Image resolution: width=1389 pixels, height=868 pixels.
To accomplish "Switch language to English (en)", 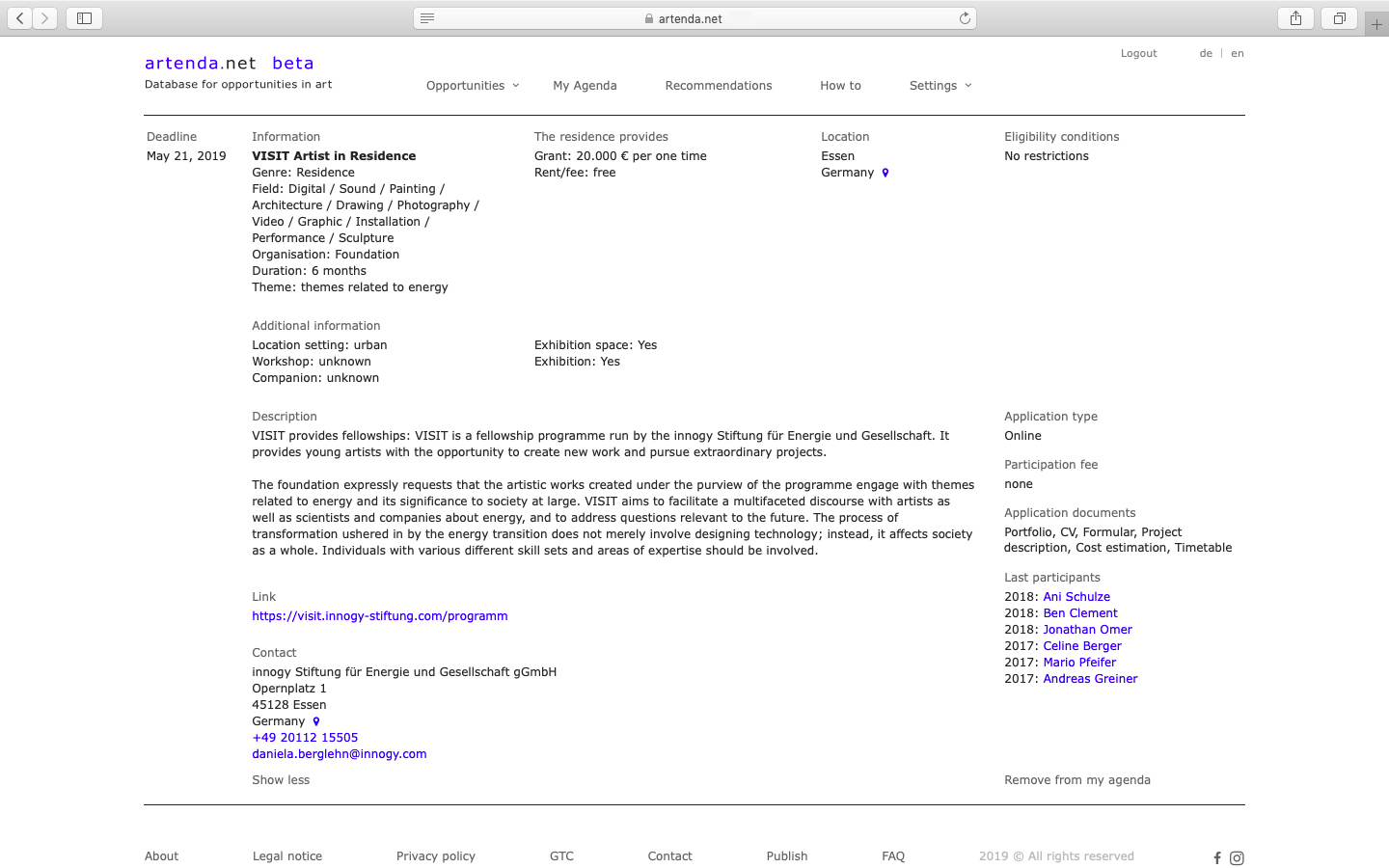I will click(1238, 54).
